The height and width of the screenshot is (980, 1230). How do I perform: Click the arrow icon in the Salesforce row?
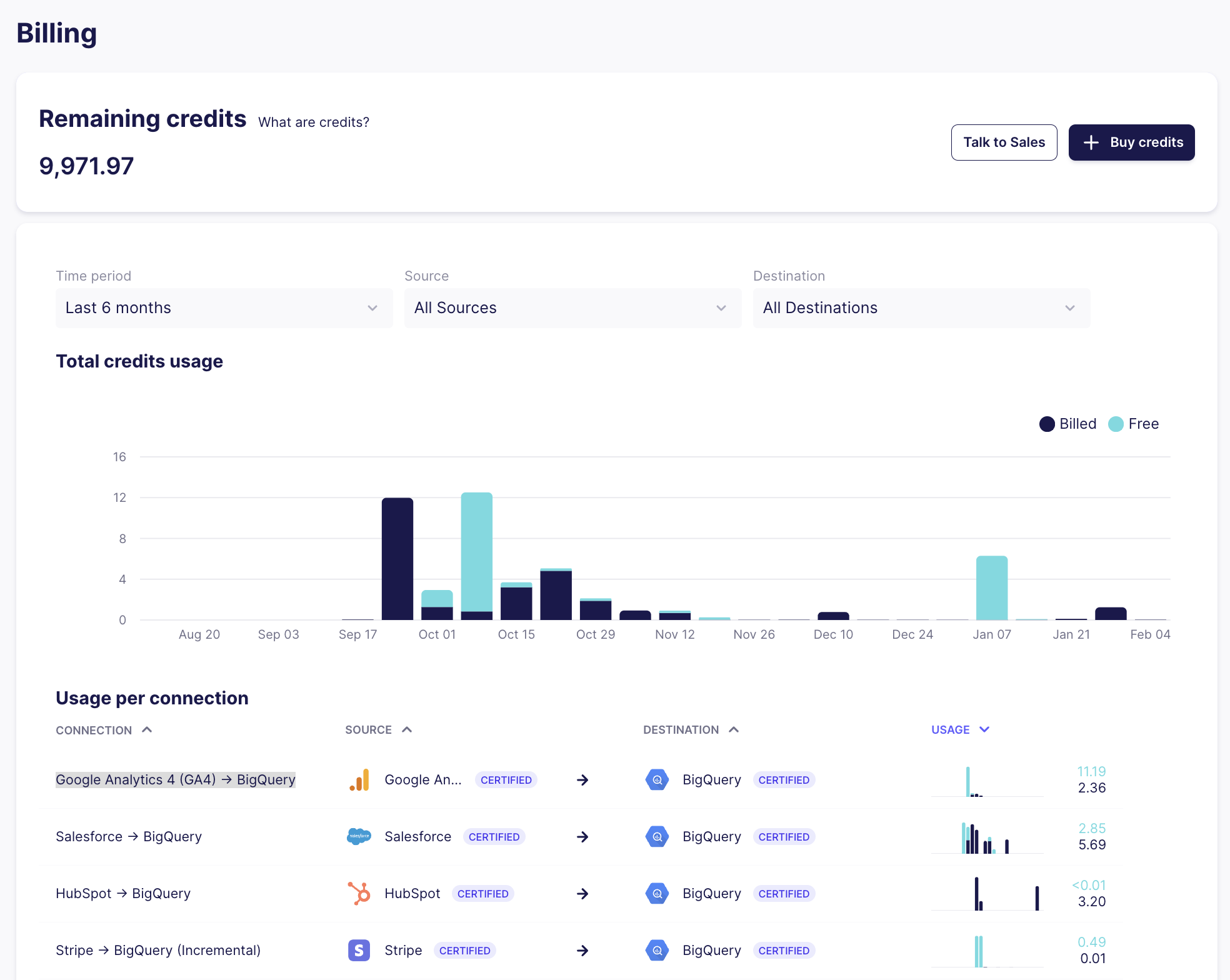point(582,836)
